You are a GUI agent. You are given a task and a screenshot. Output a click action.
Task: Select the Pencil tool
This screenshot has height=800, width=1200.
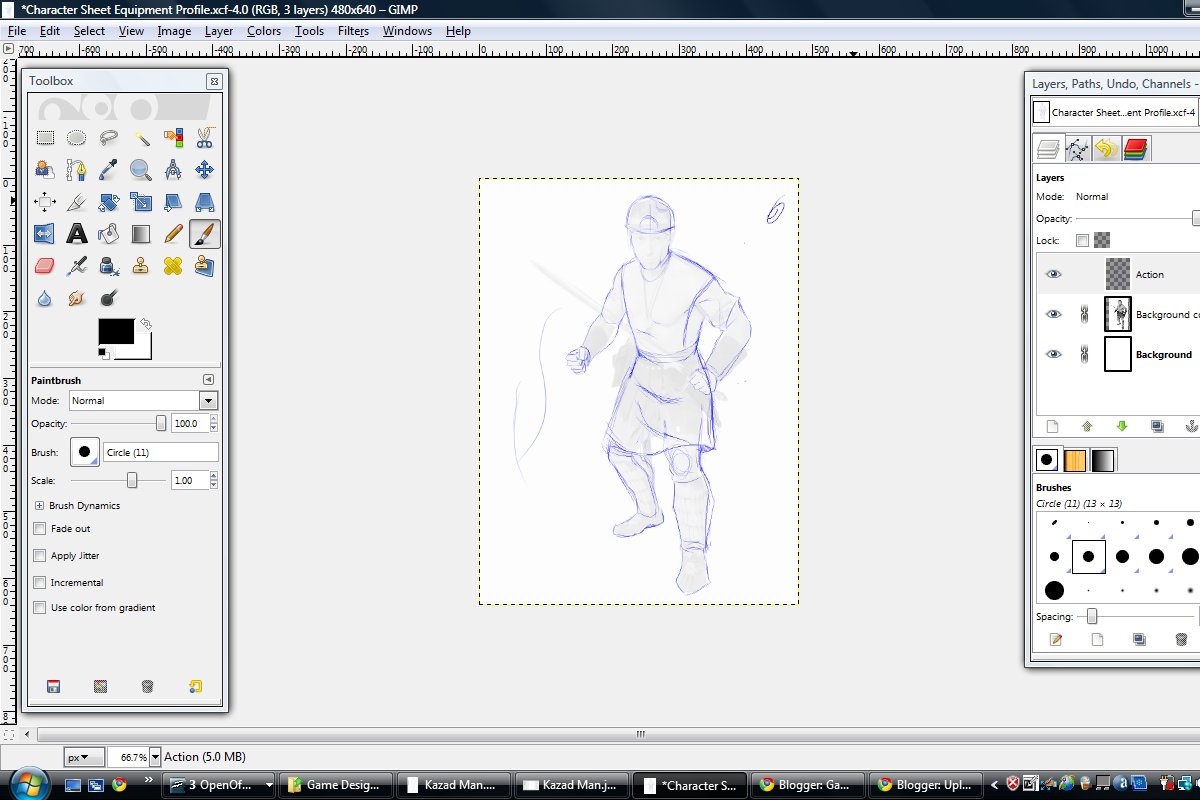[x=173, y=234]
